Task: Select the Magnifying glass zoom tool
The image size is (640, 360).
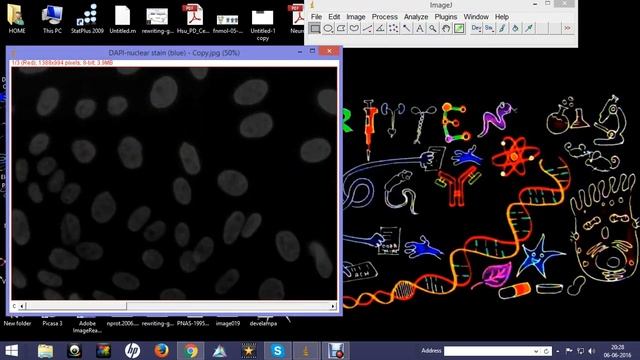Action: pos(432,28)
